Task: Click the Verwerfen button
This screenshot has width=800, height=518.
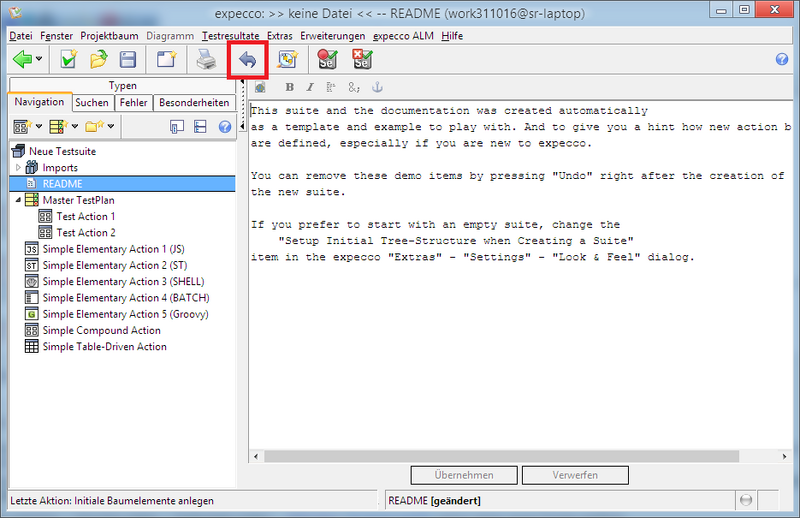Action: [575, 475]
